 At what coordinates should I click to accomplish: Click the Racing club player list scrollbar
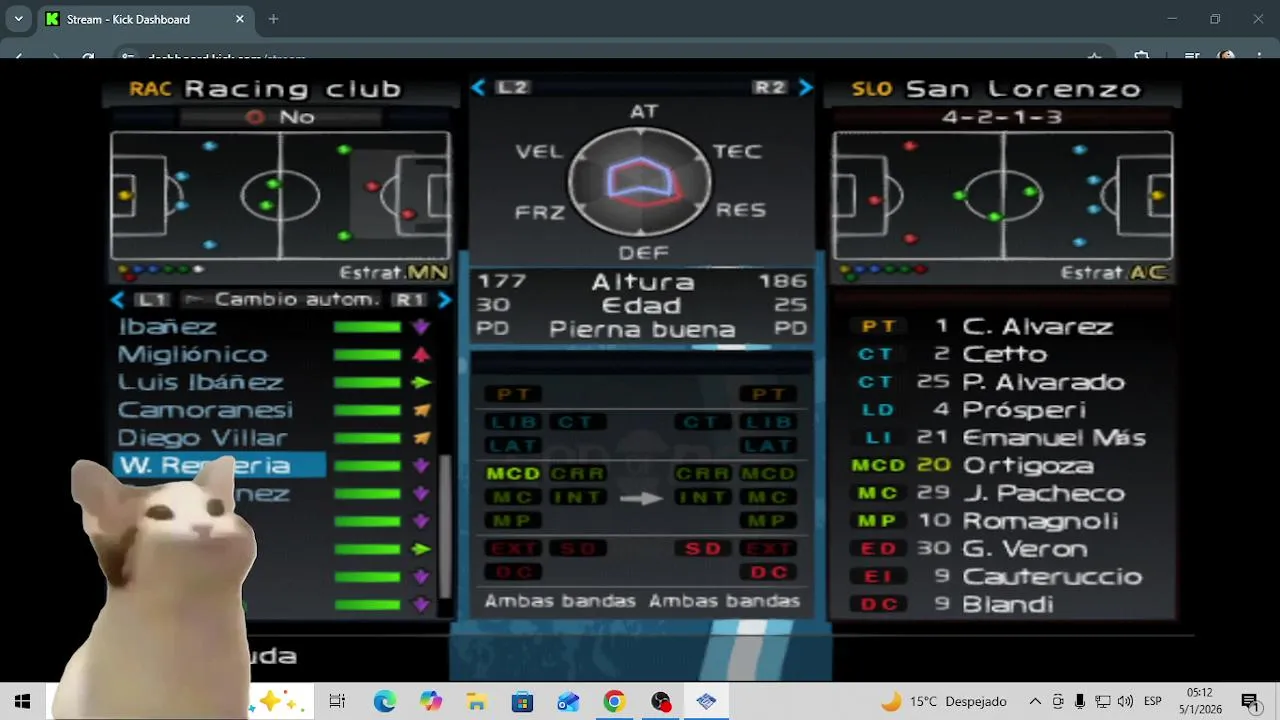pos(445,525)
